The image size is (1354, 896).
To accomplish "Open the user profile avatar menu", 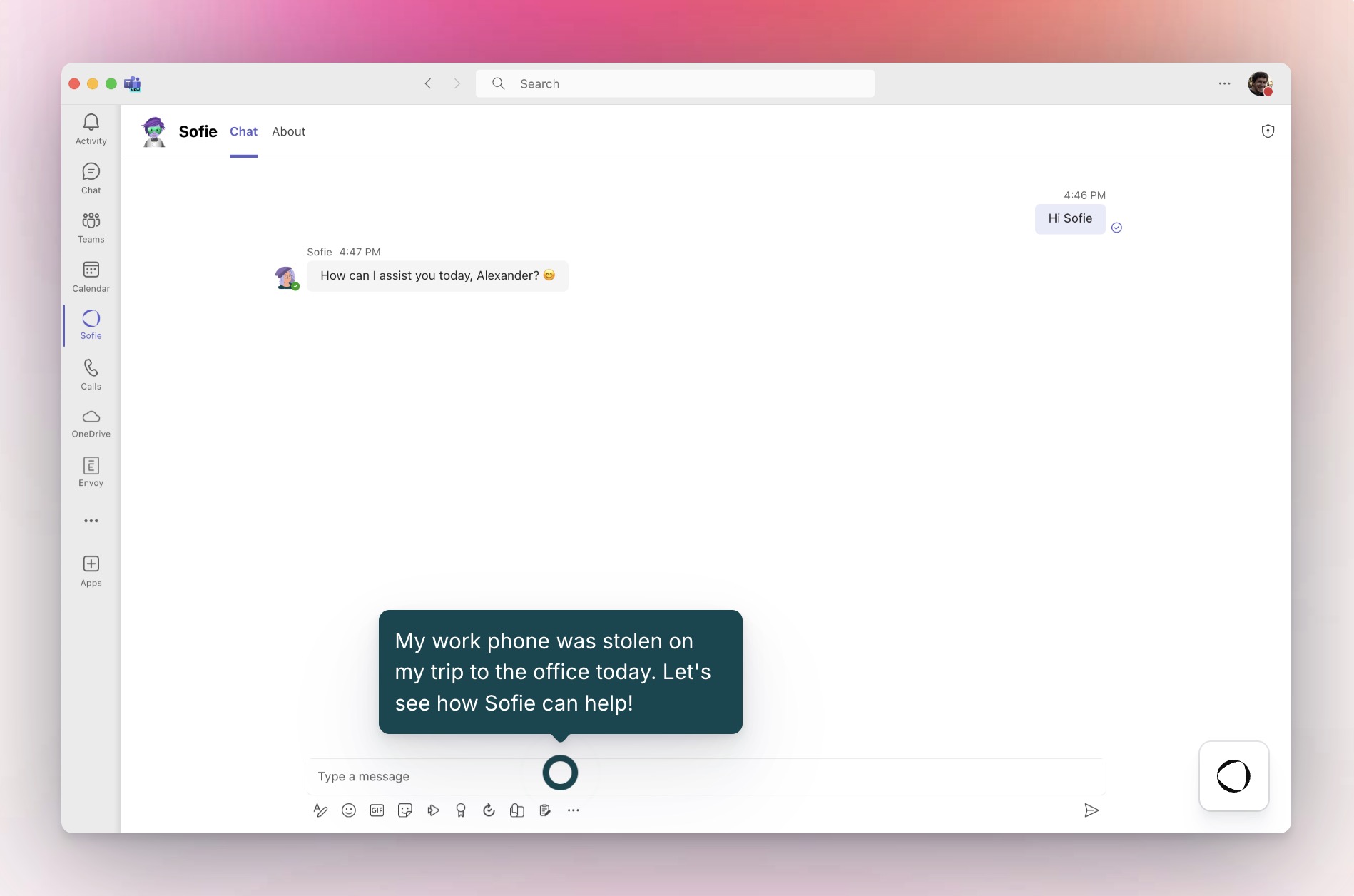I will 1261,83.
